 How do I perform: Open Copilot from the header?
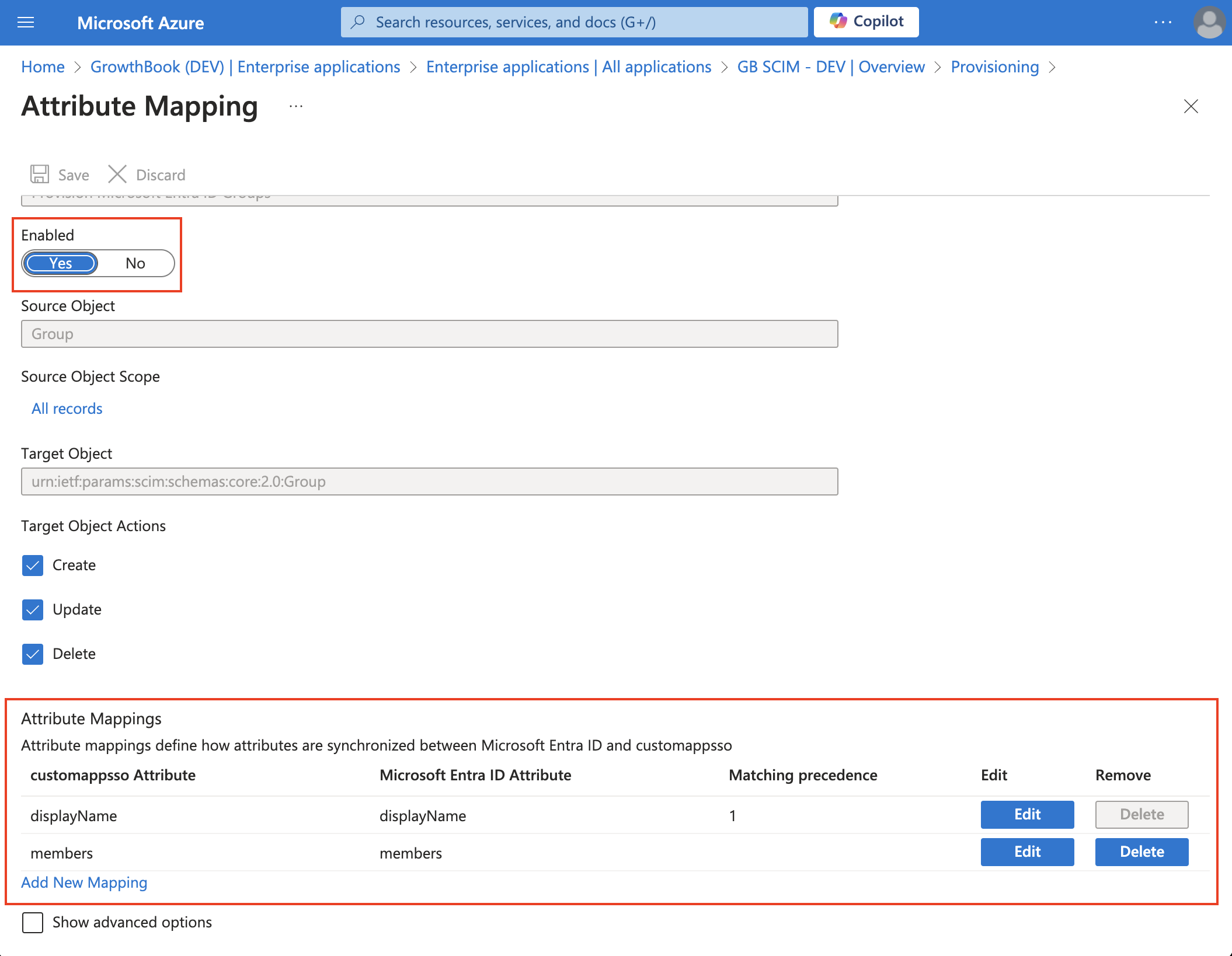[866, 22]
